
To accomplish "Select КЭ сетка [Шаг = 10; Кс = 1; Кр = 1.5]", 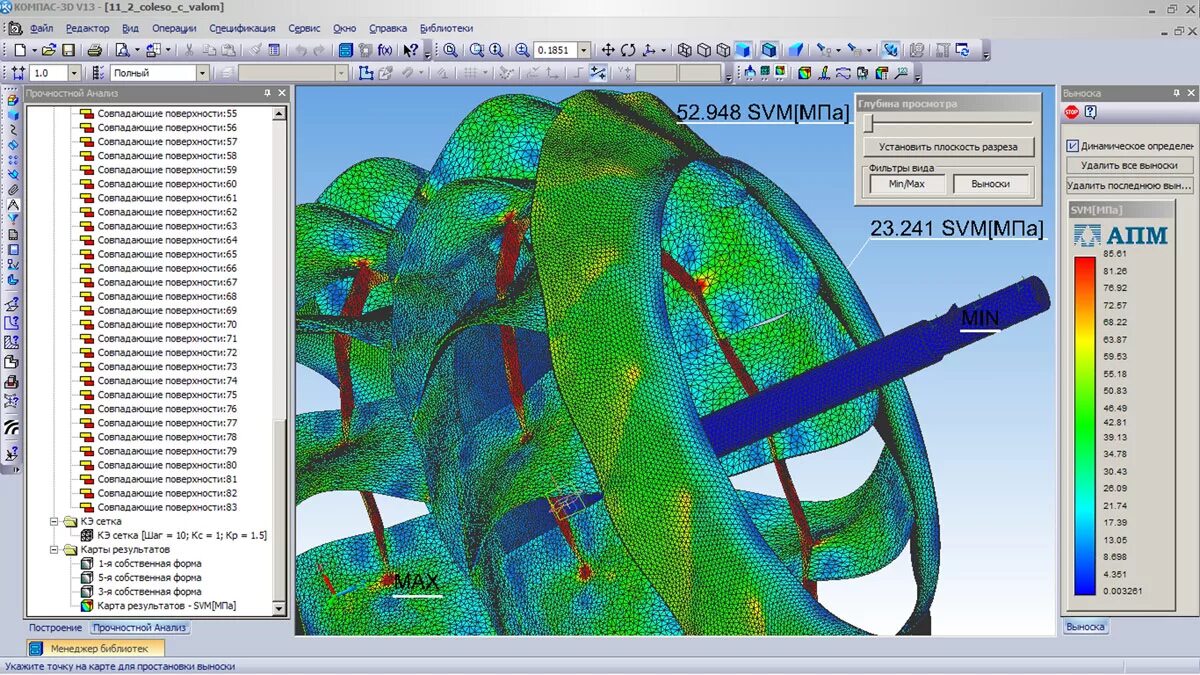I will click(182, 535).
